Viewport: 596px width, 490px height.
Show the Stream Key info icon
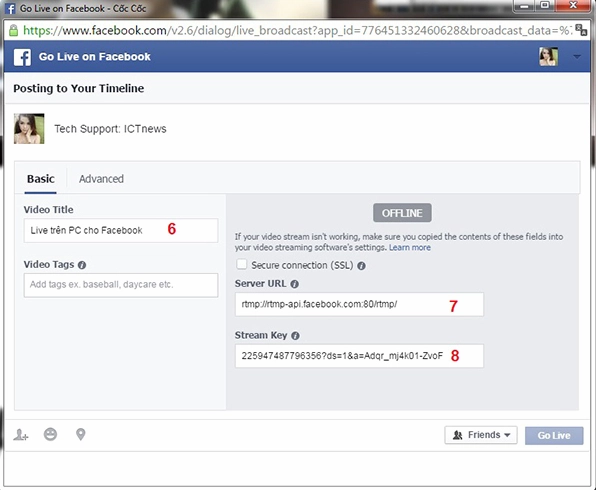[x=295, y=336]
